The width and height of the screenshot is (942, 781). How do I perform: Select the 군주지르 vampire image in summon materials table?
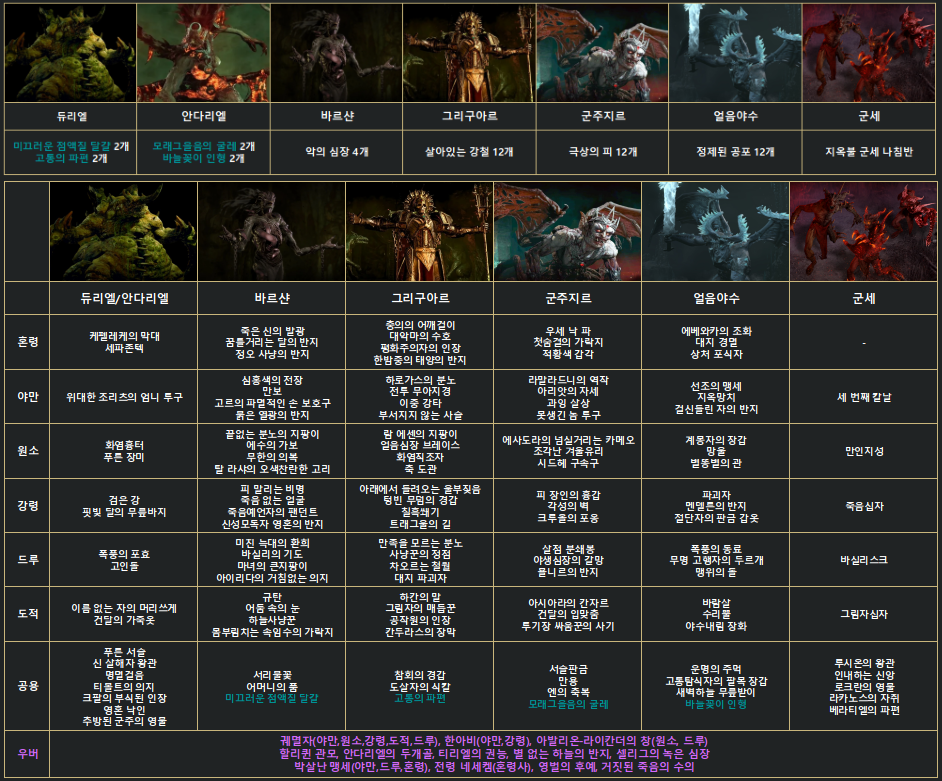coord(603,53)
